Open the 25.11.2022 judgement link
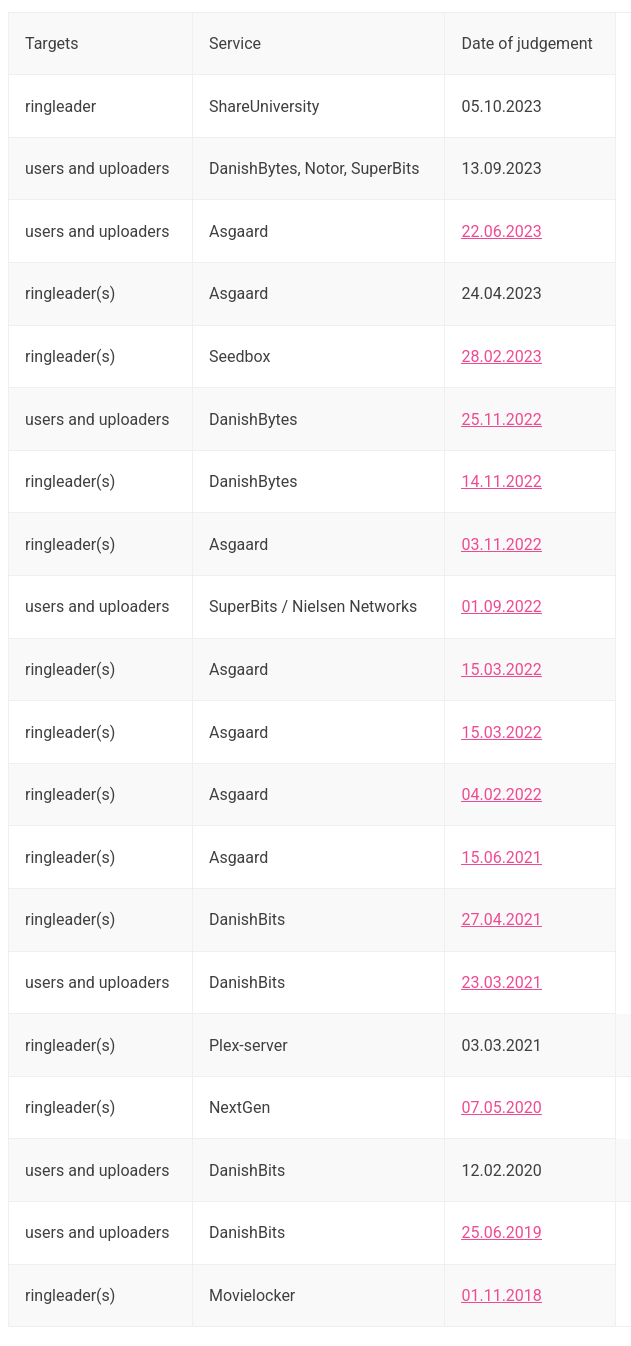Image resolution: width=631 pixels, height=1346 pixels. pos(501,419)
